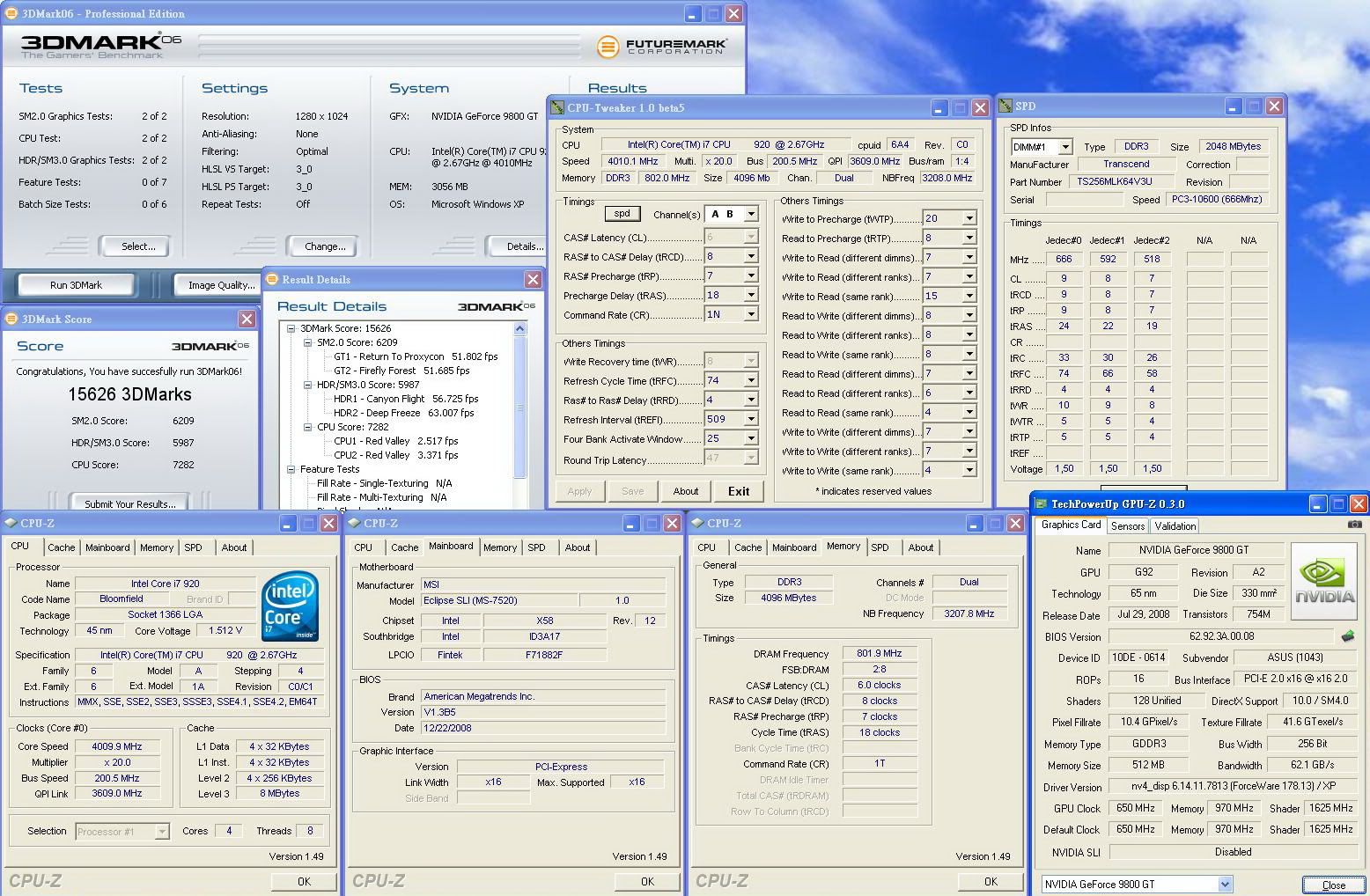Switch to the Sensors tab in GPU-Z
The image size is (1370, 896).
1128,526
